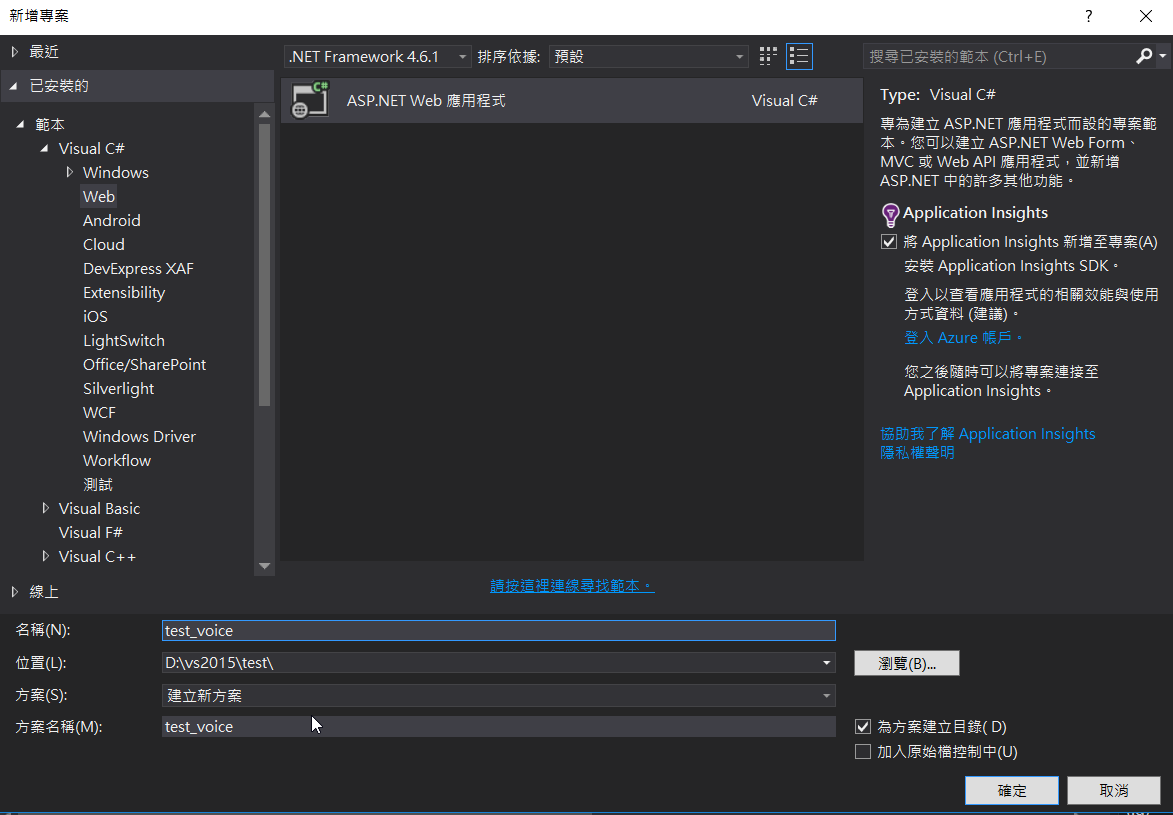The width and height of the screenshot is (1173, 815).
Task: Select the Web template category
Action: pyautogui.click(x=99, y=196)
